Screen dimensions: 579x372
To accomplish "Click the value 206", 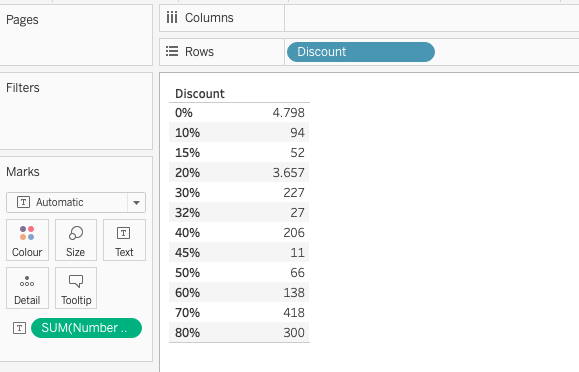I will [294, 233].
